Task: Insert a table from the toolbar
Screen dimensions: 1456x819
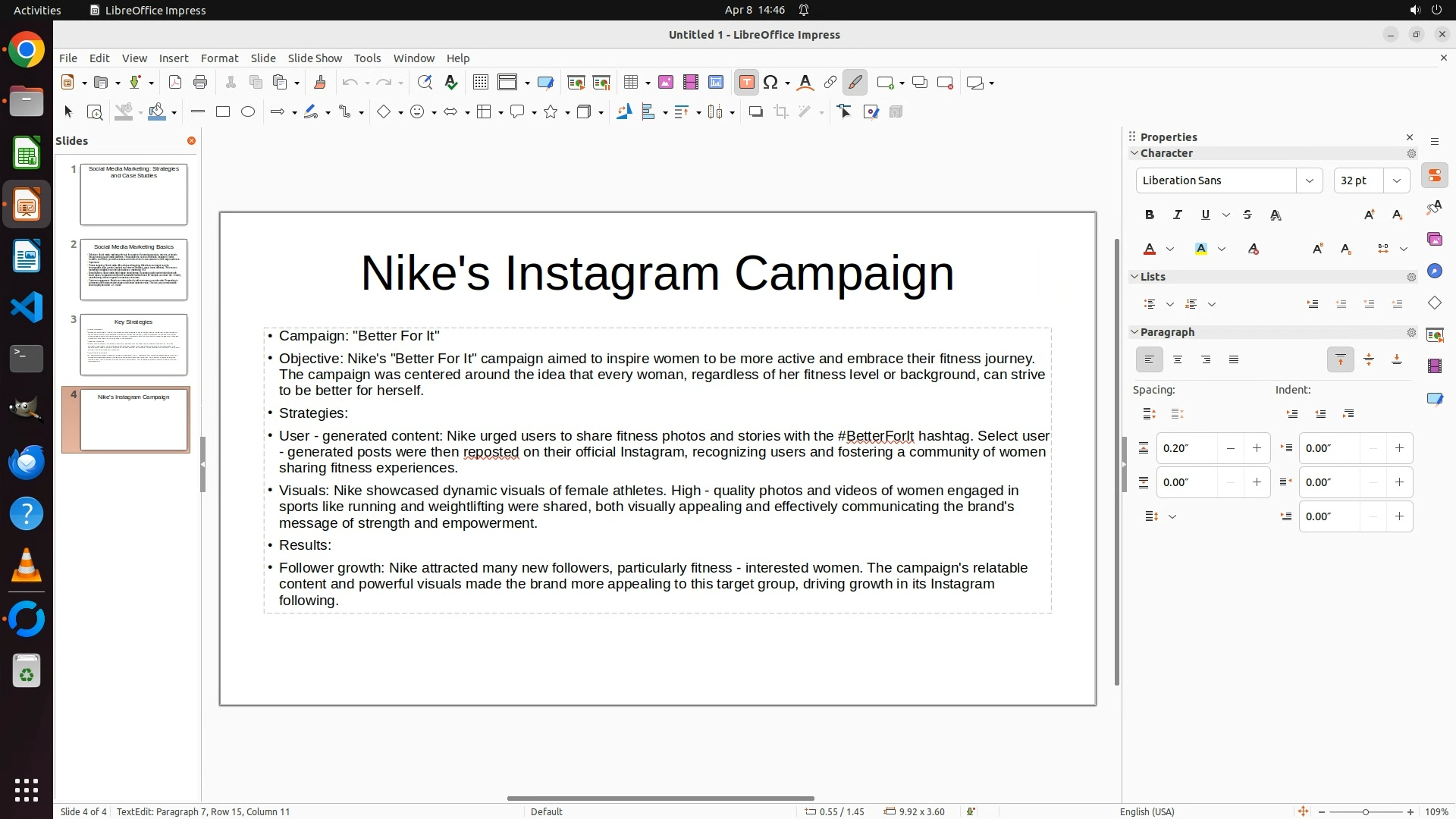Action: (x=630, y=83)
